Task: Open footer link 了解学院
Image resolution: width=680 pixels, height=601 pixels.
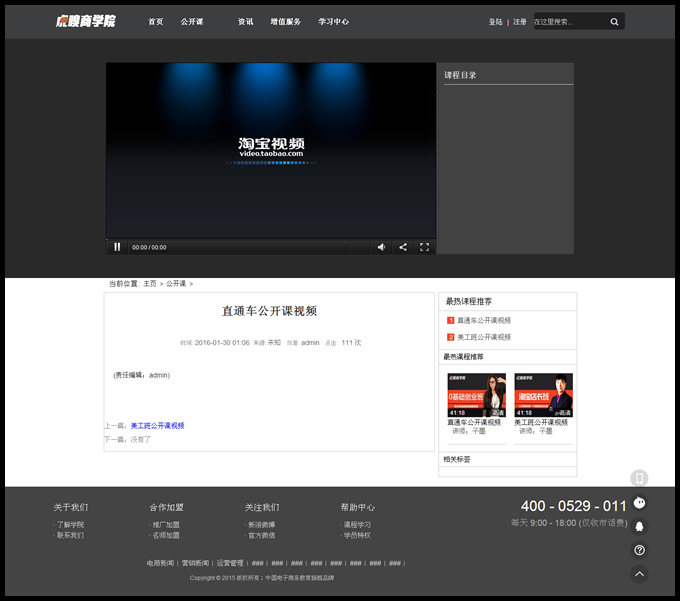Action: 70,525
